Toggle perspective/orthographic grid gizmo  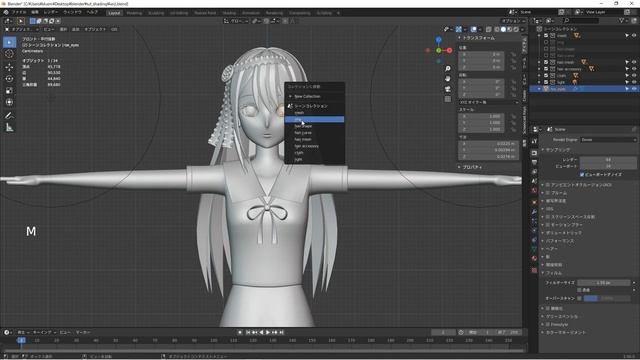448,99
